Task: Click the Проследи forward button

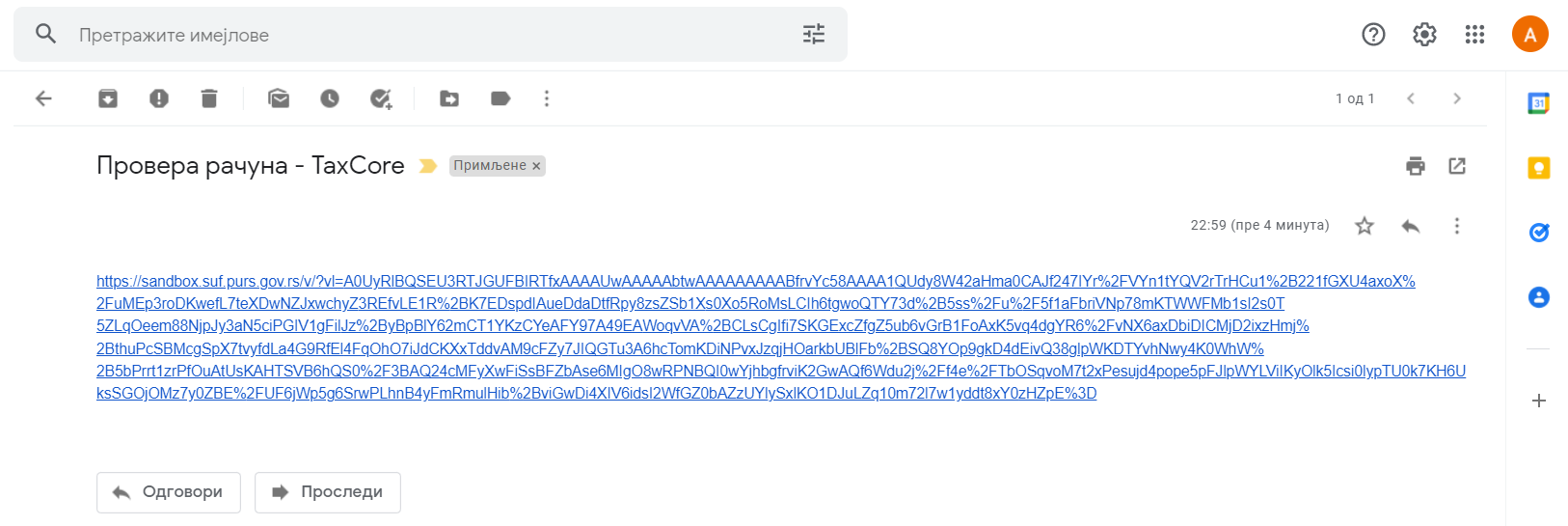Action: pos(328,492)
